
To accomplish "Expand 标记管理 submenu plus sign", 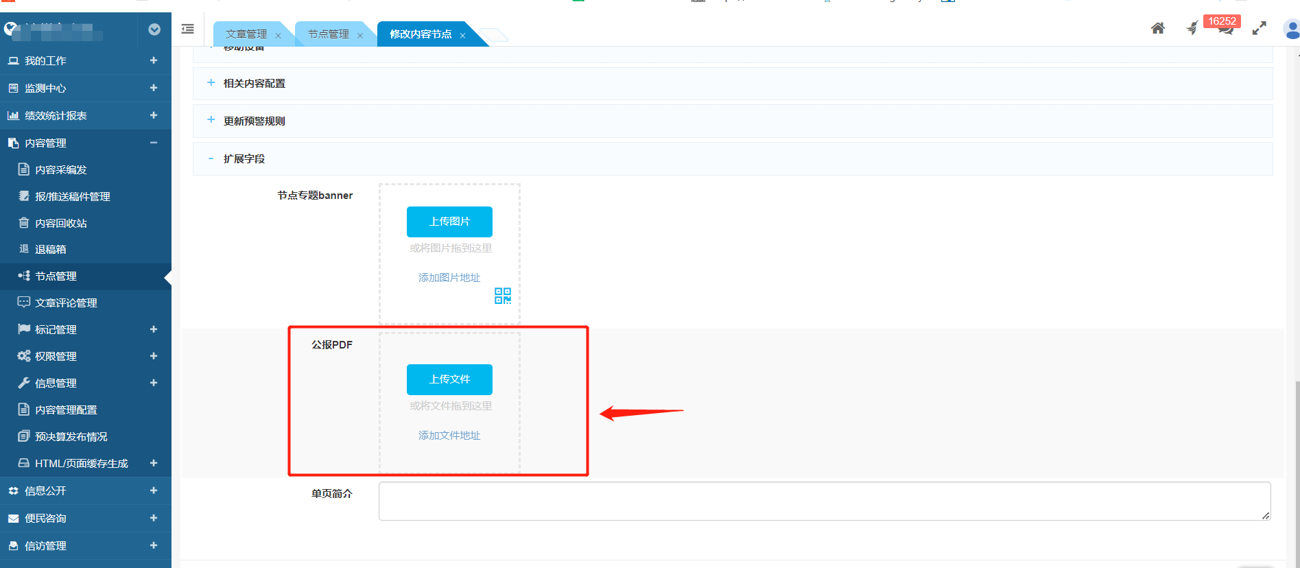I will pos(153,329).
